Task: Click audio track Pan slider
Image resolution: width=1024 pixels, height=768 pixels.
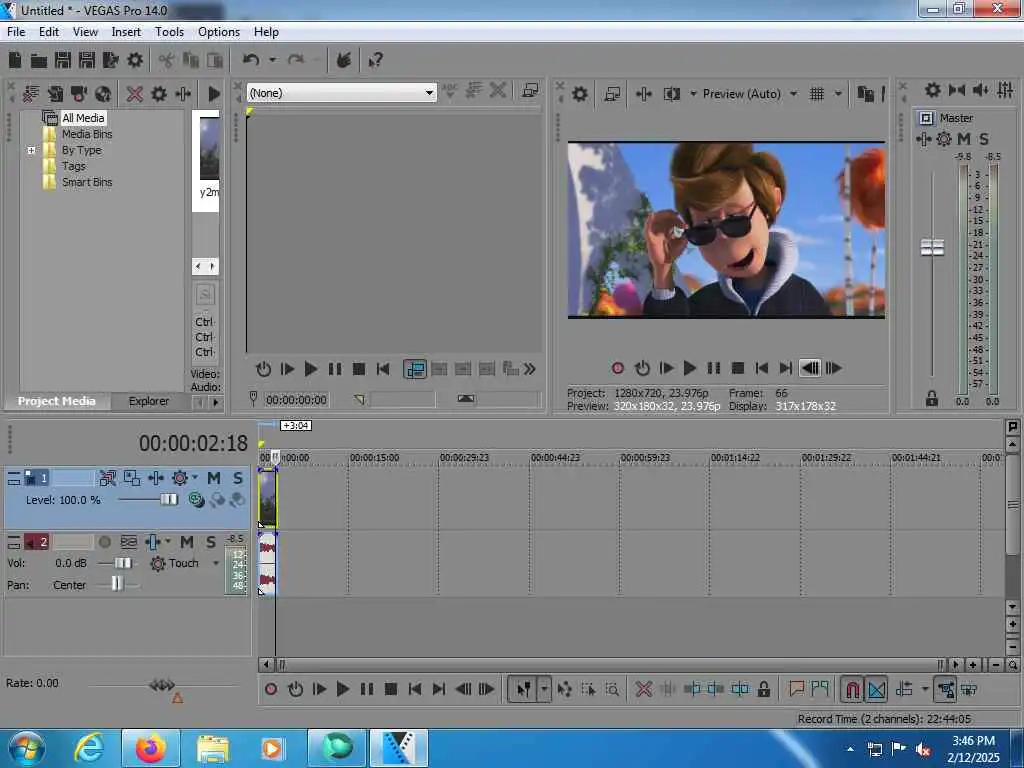Action: point(116,584)
